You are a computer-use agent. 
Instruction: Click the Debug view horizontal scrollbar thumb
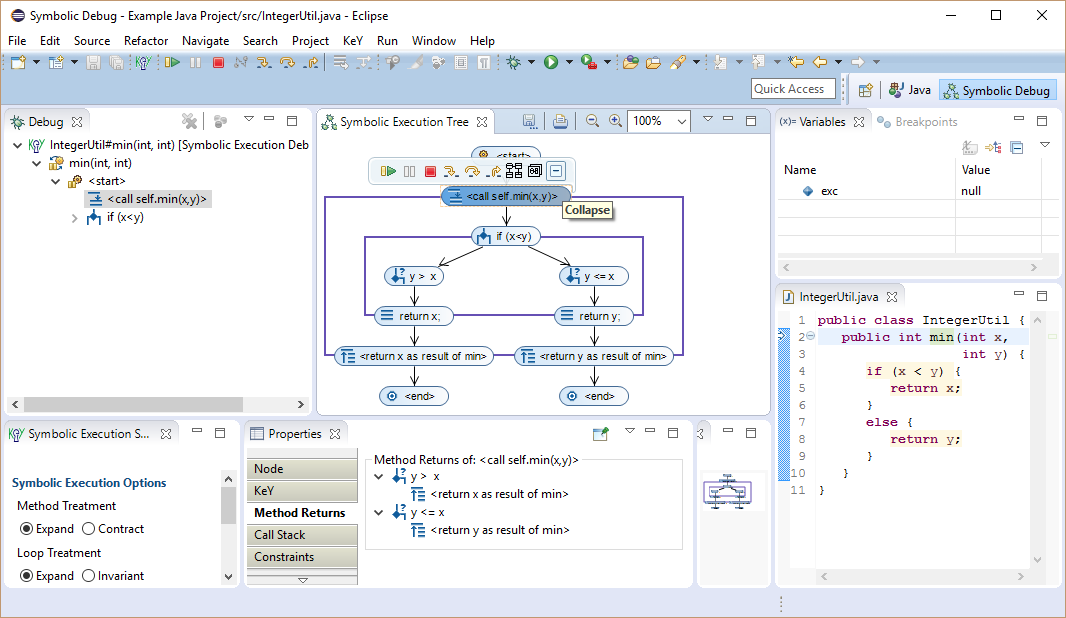click(133, 405)
